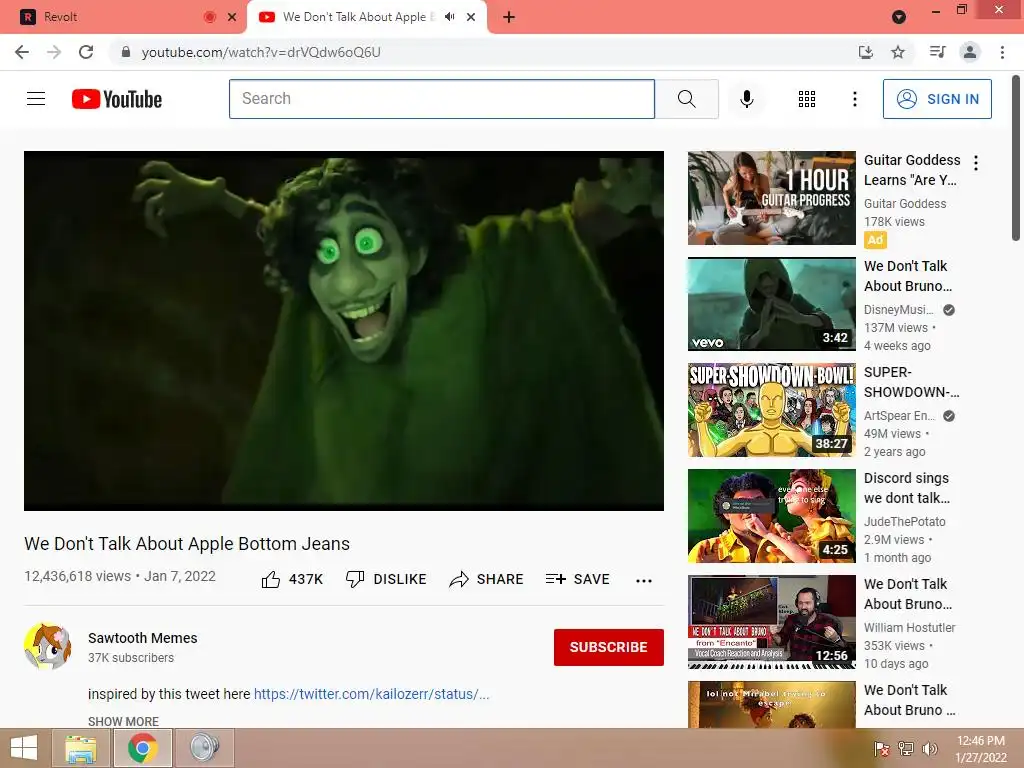Open the network tray icon

click(905, 749)
